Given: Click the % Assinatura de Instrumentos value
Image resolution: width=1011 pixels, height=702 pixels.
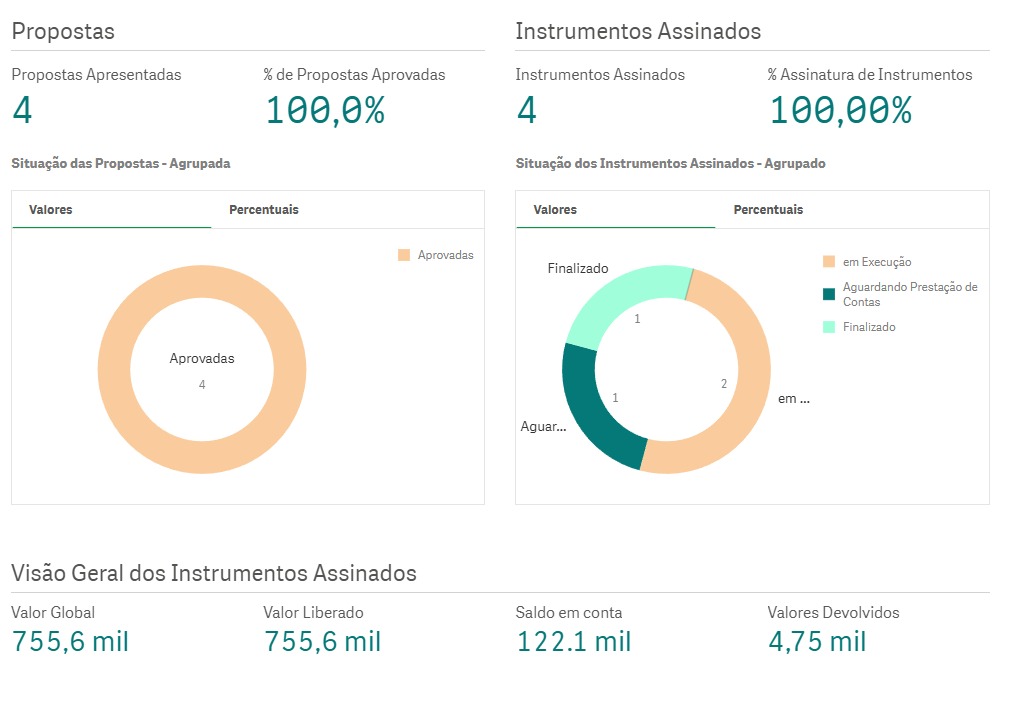Looking at the screenshot, I should tap(840, 110).
